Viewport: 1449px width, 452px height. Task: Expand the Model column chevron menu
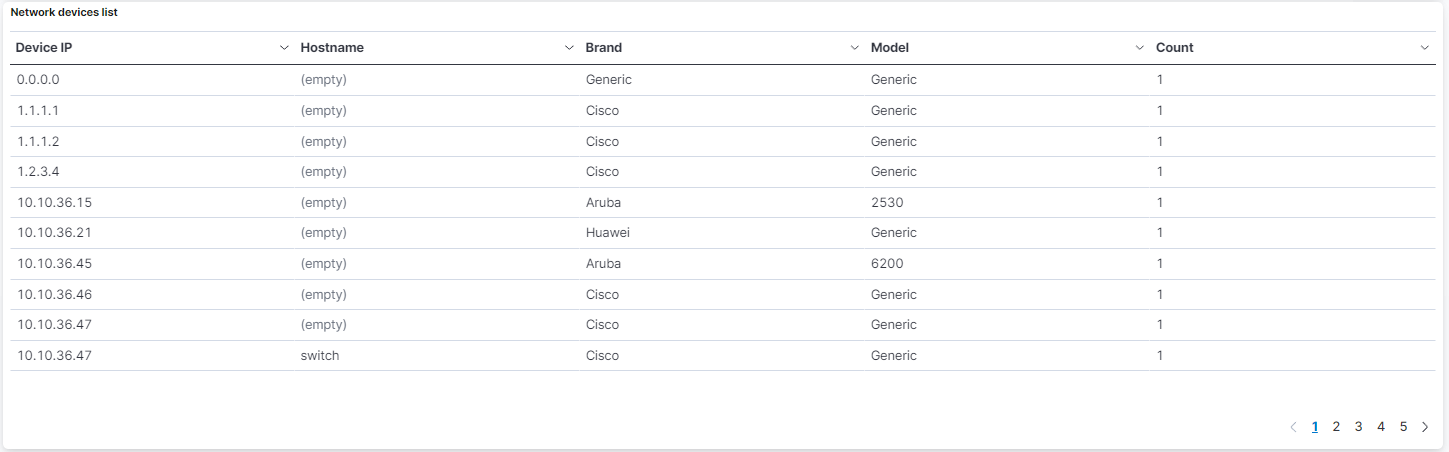tap(1139, 48)
